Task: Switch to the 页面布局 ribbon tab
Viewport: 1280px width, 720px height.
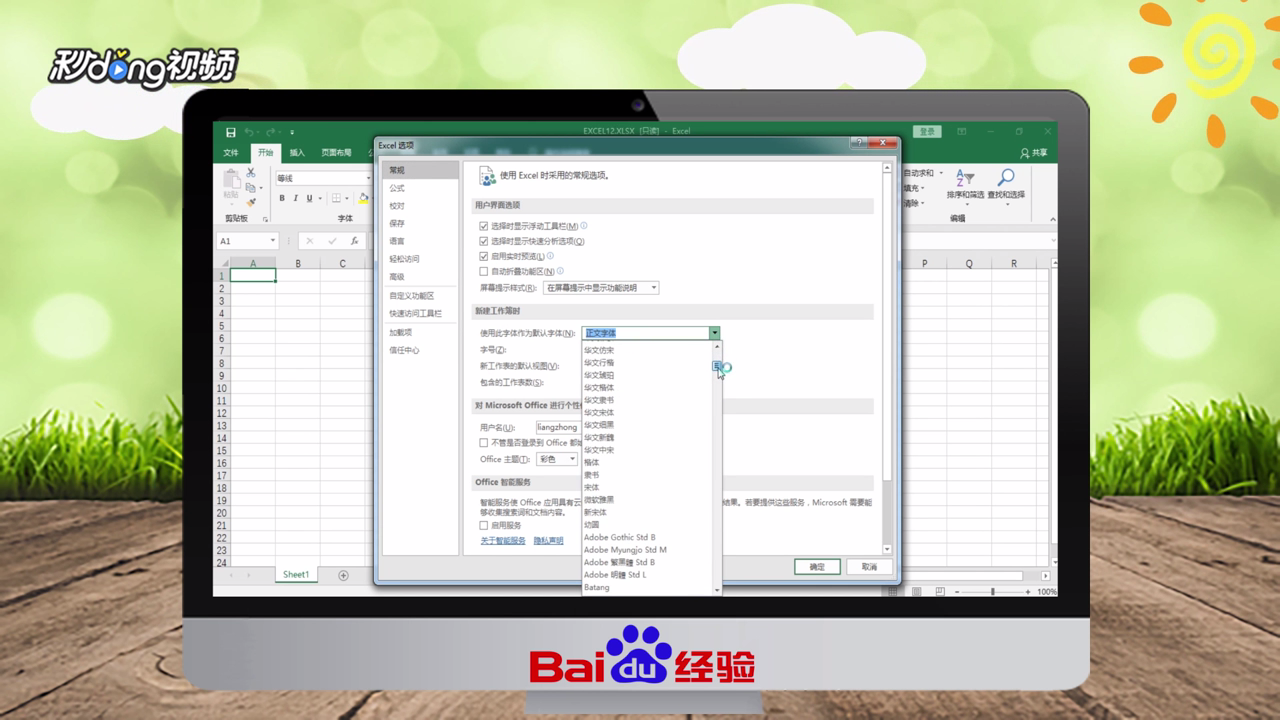Action: [x=336, y=153]
